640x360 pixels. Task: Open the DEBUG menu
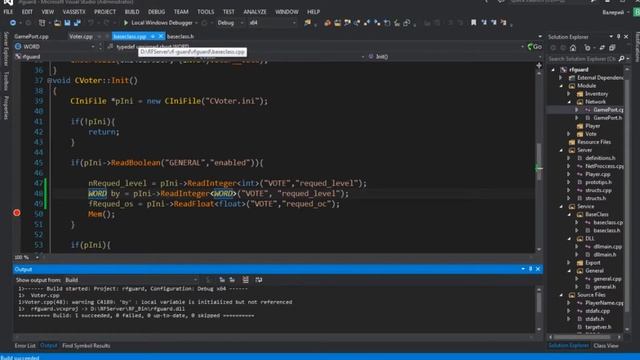[x=156, y=12]
